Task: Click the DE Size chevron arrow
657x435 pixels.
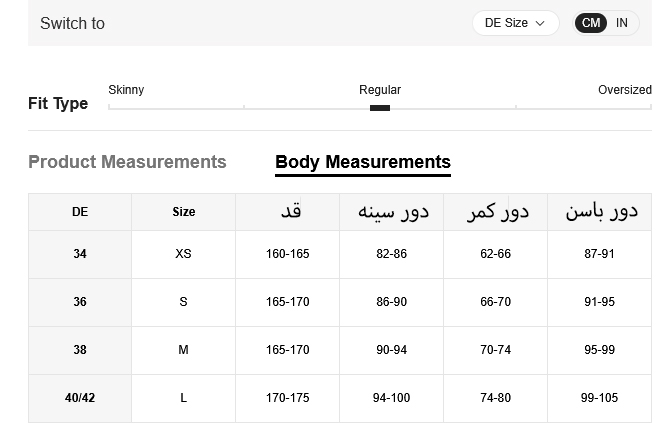Action: point(540,23)
